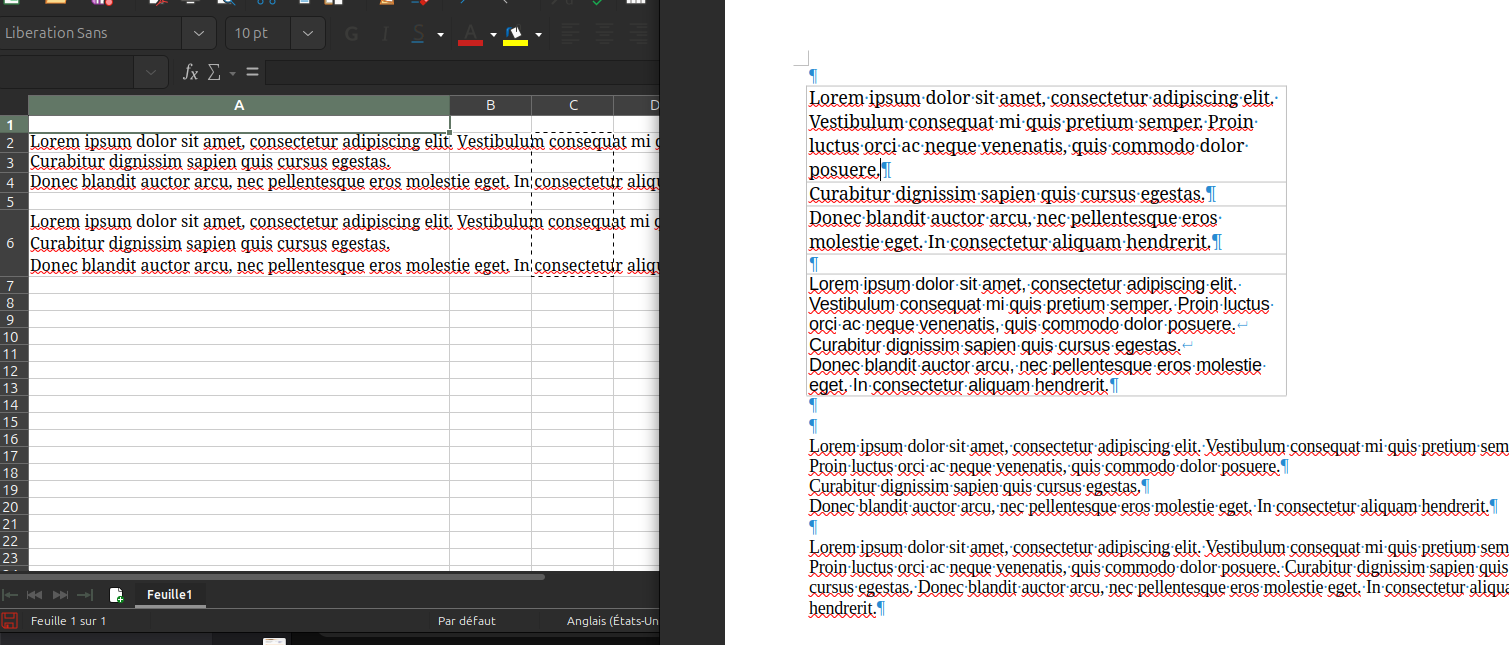Apply the red font color

(x=470, y=34)
